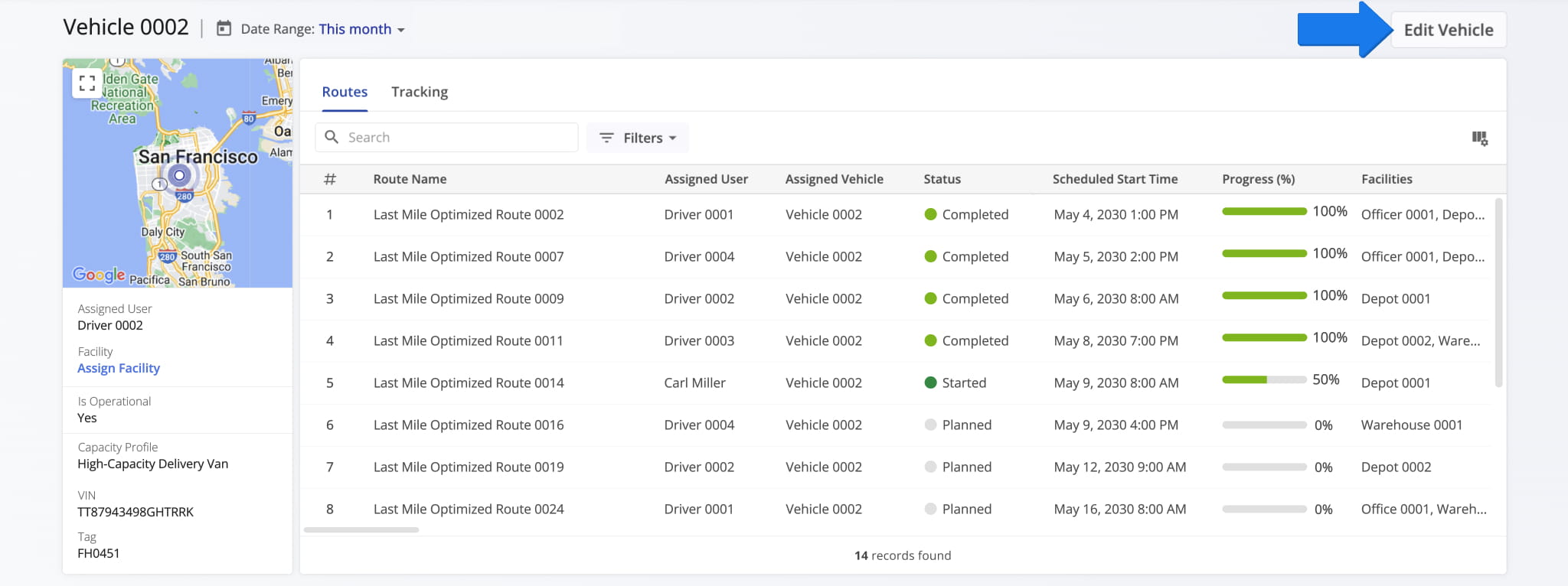1568x586 pixels.
Task: Click the search magnifier icon
Action: click(332, 137)
